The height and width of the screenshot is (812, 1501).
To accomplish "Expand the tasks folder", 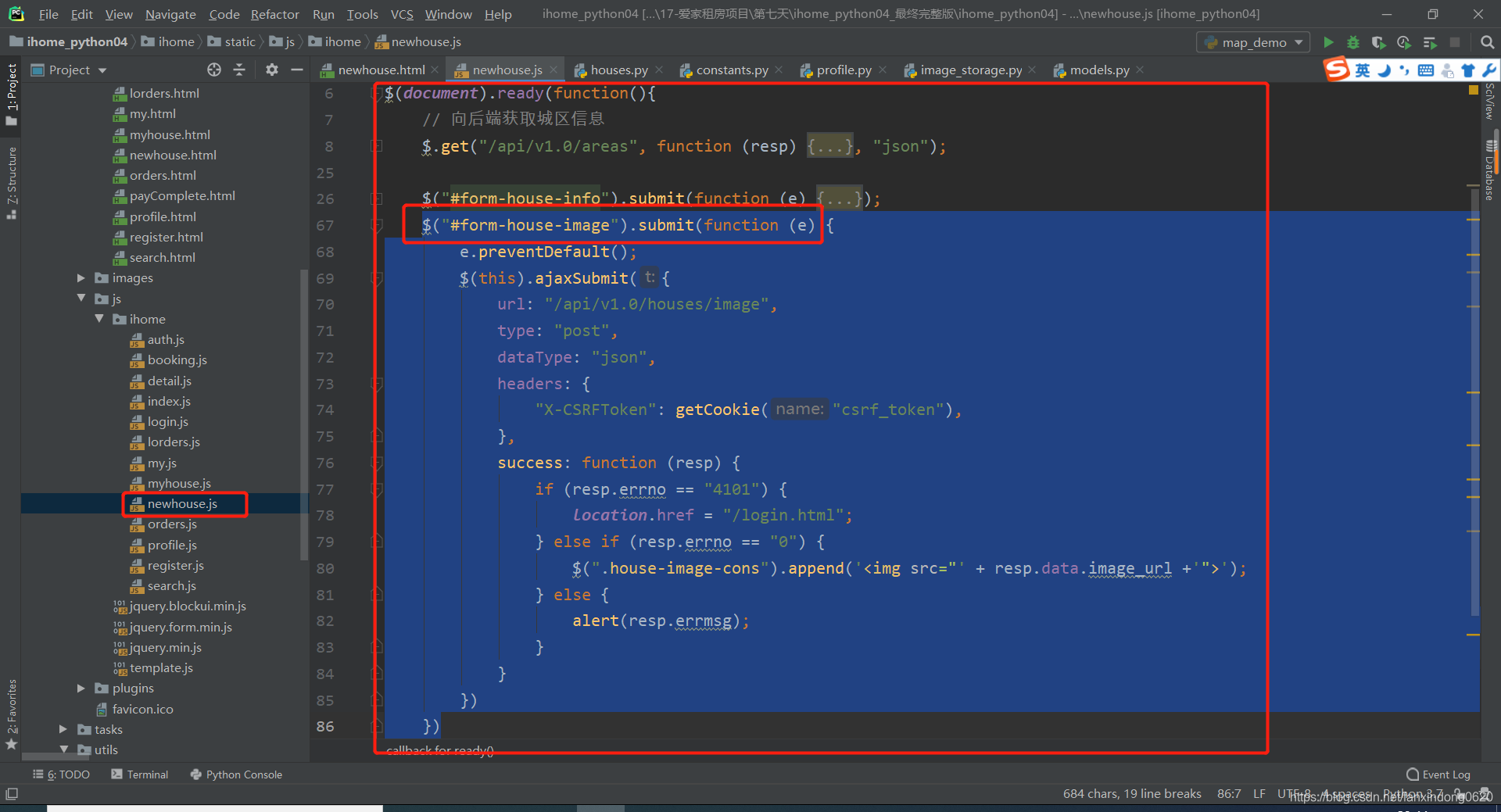I will pos(63,729).
